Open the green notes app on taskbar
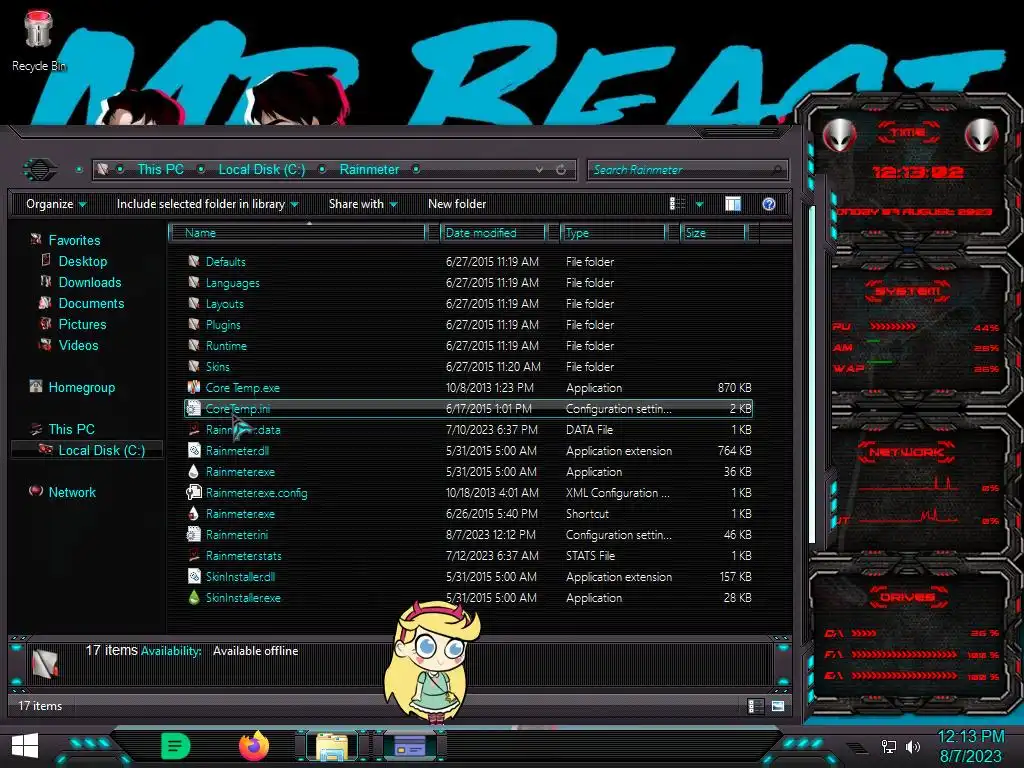Image resolution: width=1024 pixels, height=768 pixels. pyautogui.click(x=175, y=746)
